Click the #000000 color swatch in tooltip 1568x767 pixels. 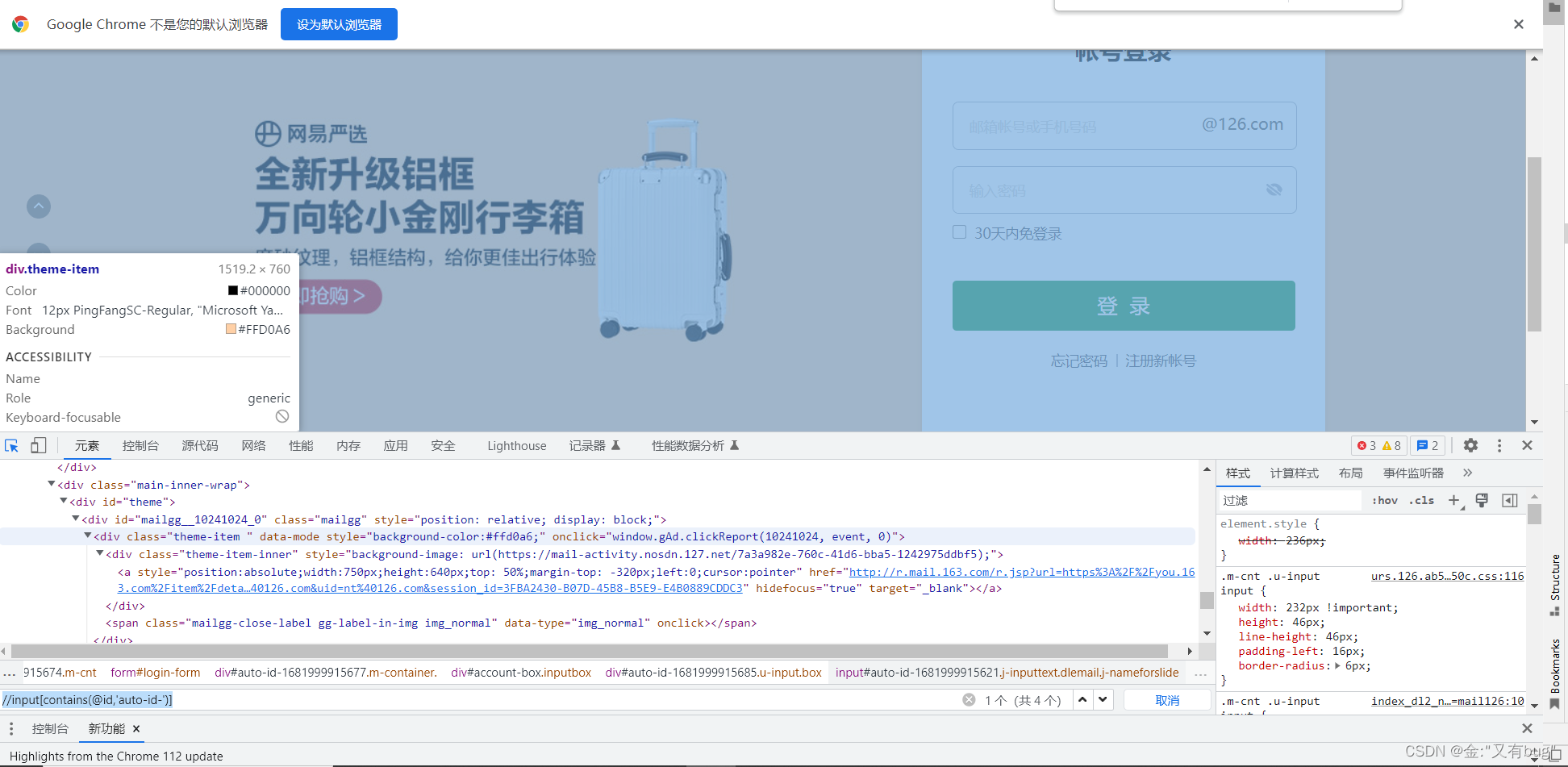(233, 290)
